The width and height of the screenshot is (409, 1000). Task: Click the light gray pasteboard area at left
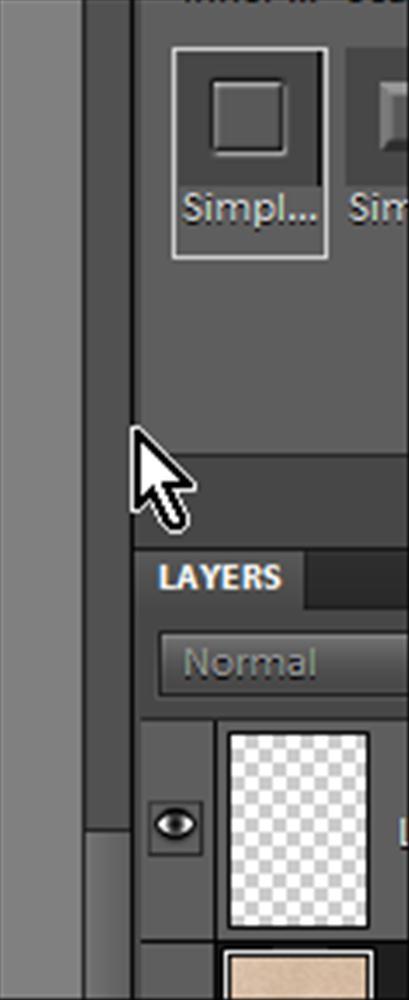tap(41, 500)
